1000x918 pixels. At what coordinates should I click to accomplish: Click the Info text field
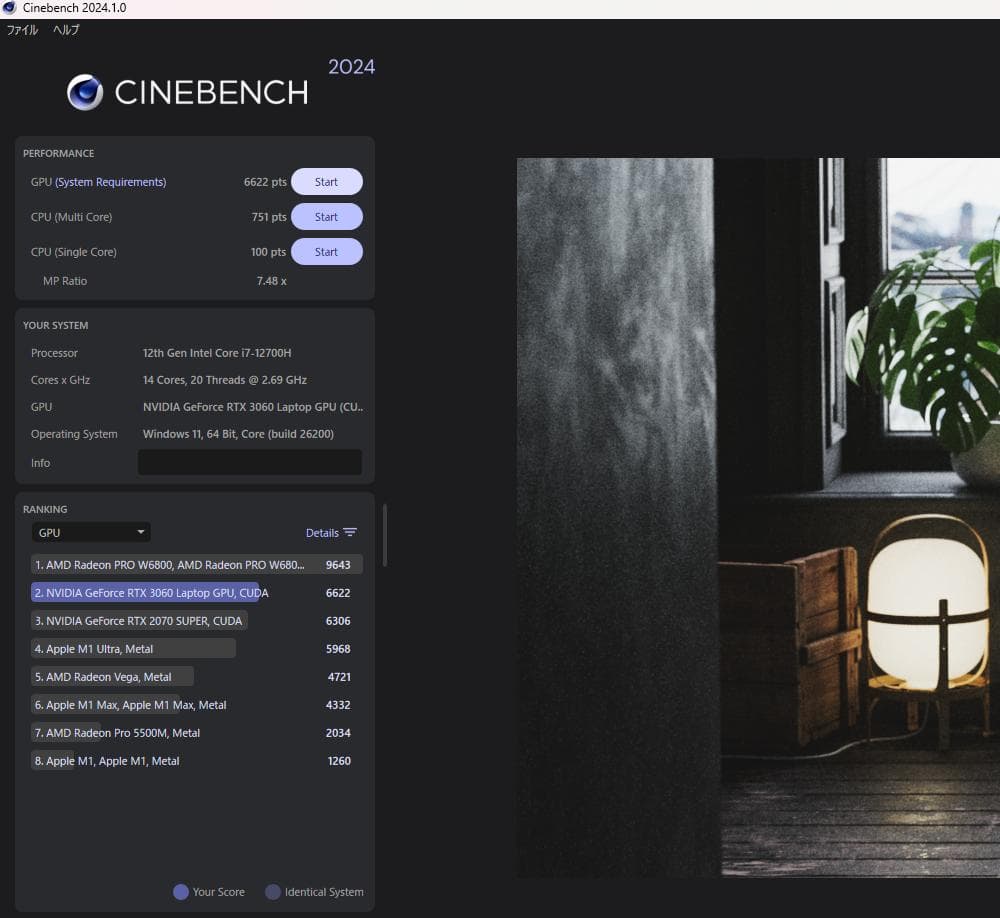pos(249,462)
